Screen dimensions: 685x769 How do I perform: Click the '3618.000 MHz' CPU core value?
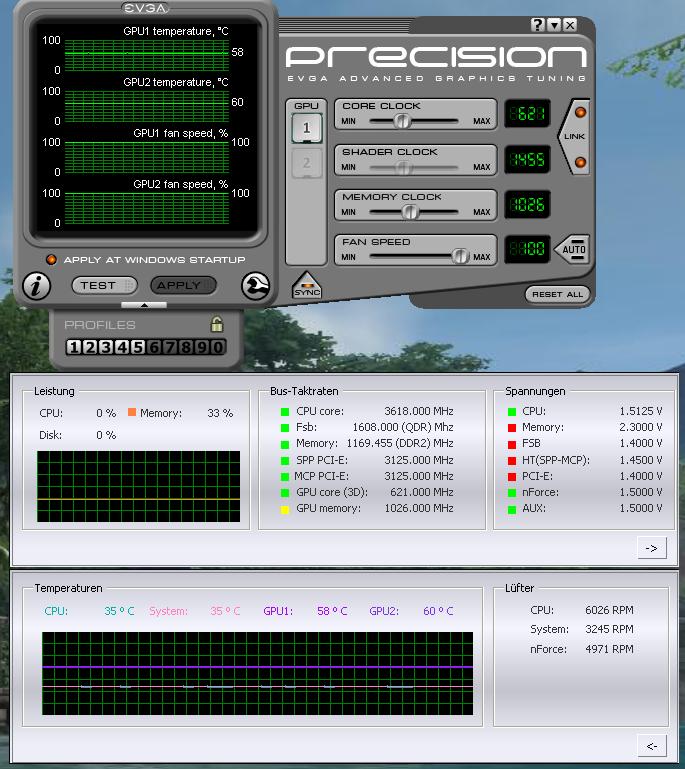419,411
